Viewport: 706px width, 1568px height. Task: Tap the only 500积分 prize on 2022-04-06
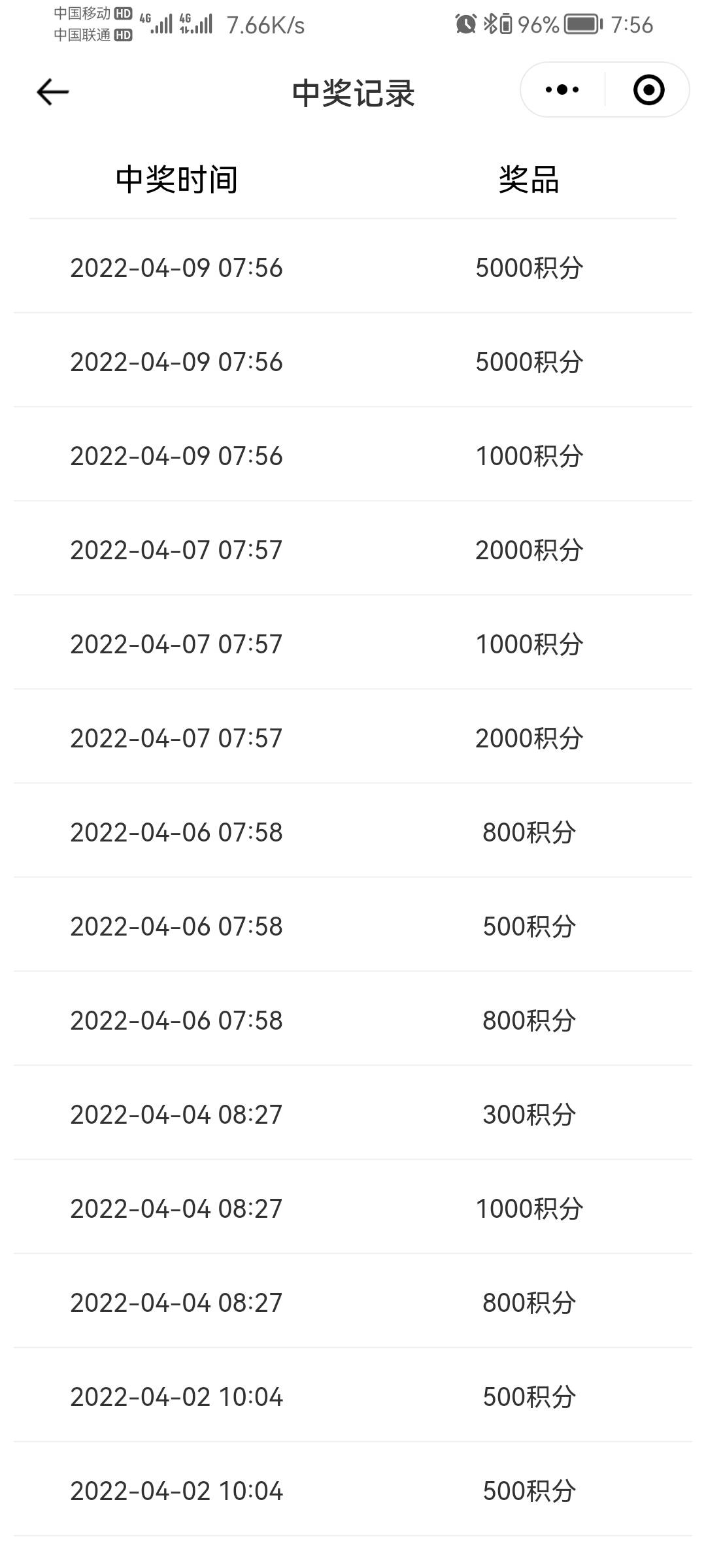click(x=529, y=926)
